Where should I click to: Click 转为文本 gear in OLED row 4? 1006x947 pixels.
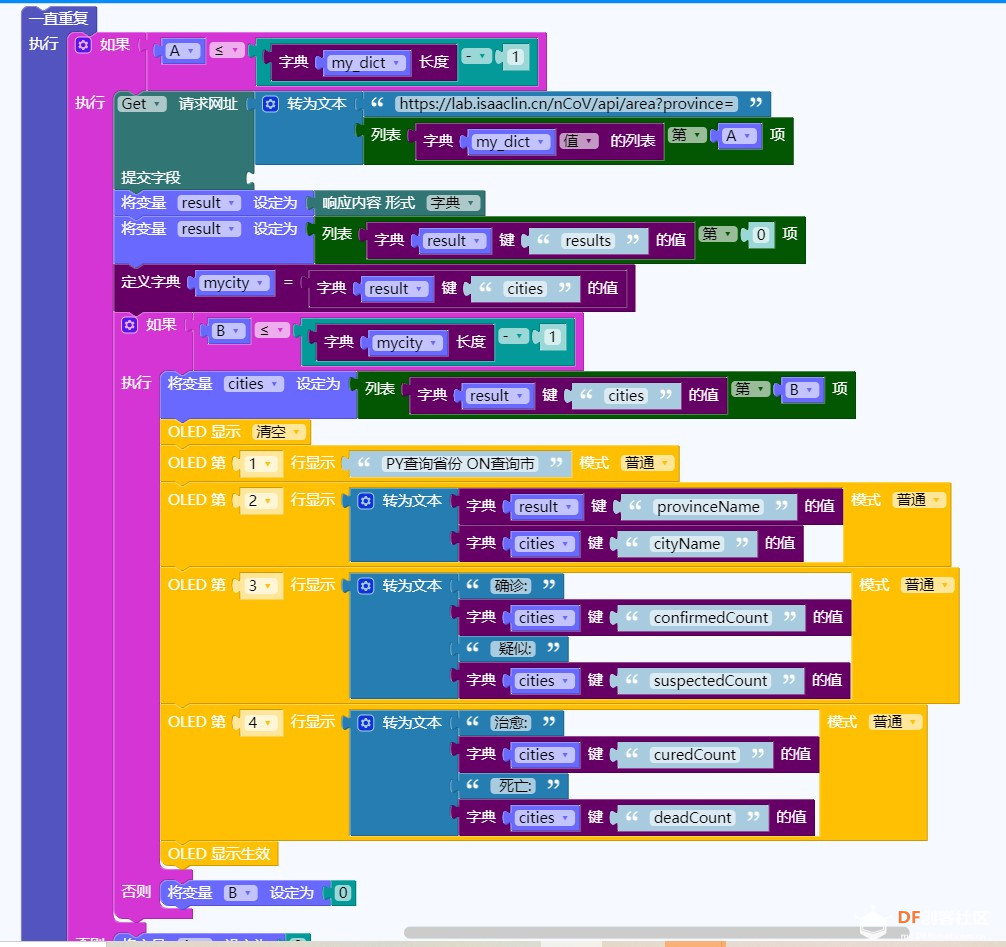tap(365, 722)
